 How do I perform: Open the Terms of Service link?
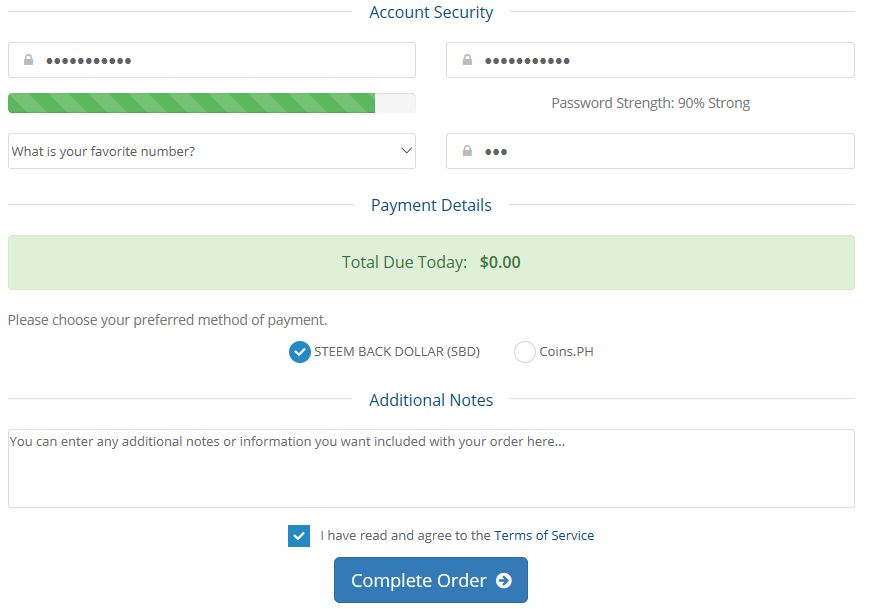coord(544,535)
